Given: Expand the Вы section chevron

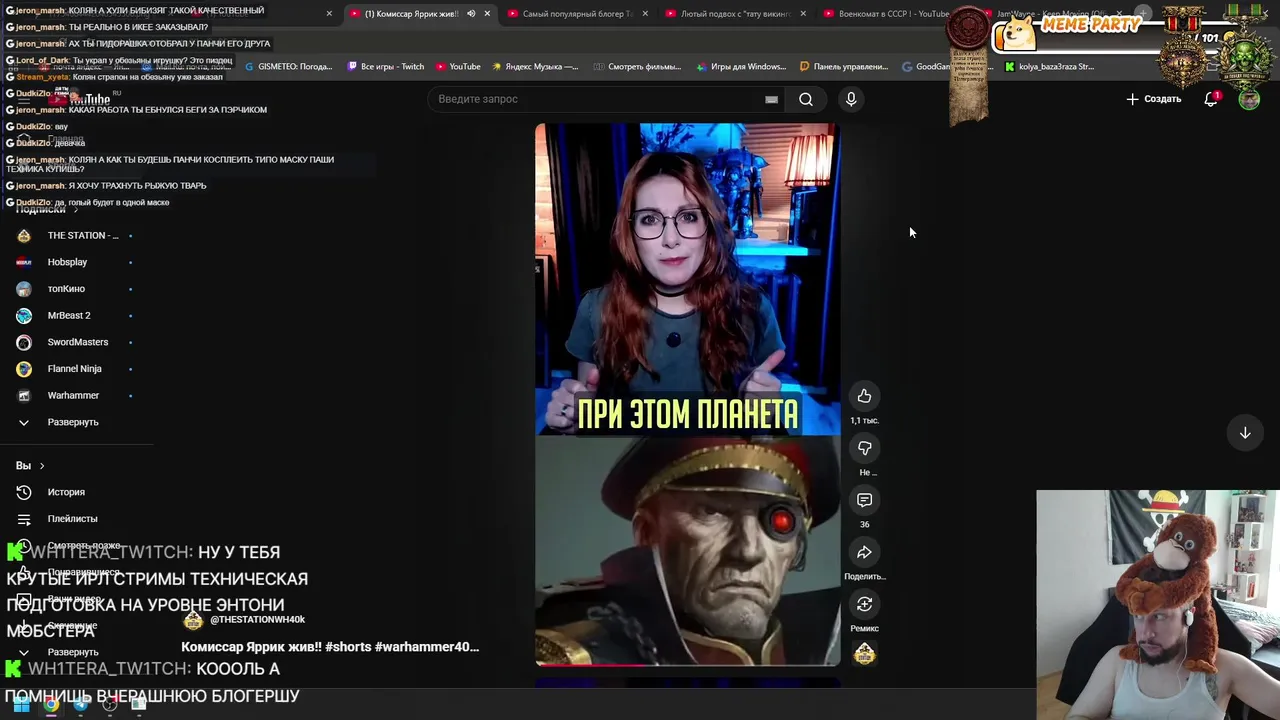Looking at the screenshot, I should pos(42,466).
